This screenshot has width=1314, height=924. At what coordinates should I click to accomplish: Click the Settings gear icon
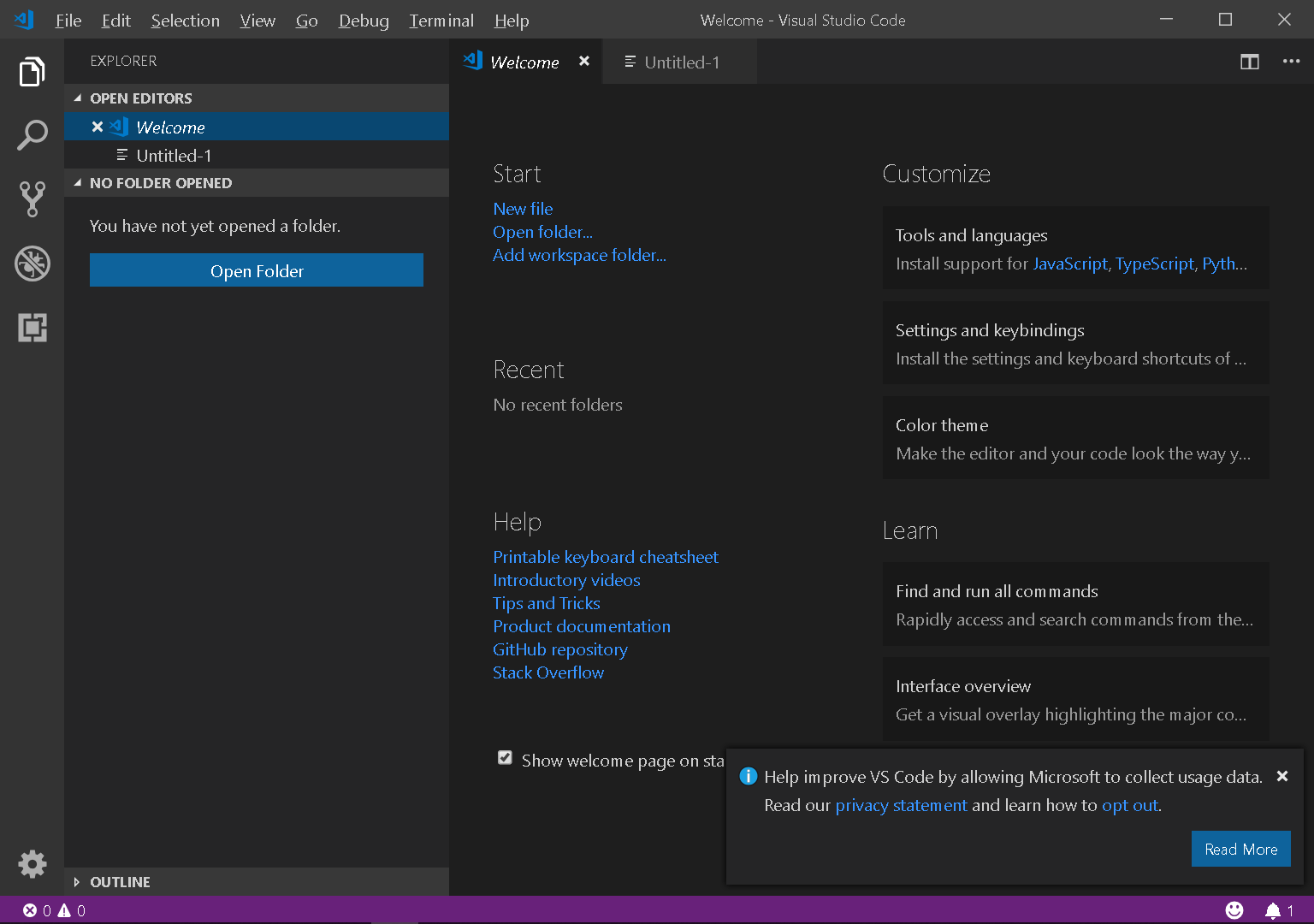(x=32, y=864)
